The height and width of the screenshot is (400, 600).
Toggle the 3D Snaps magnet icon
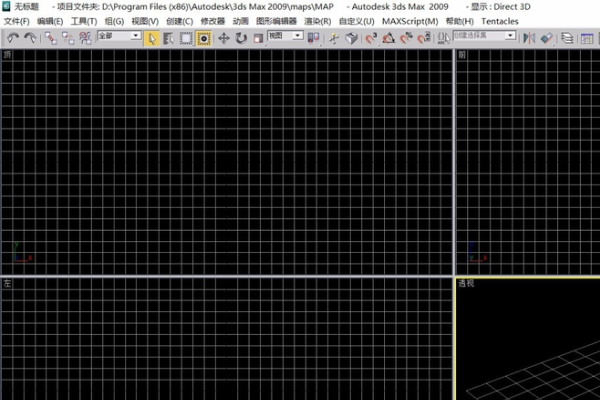coord(370,38)
